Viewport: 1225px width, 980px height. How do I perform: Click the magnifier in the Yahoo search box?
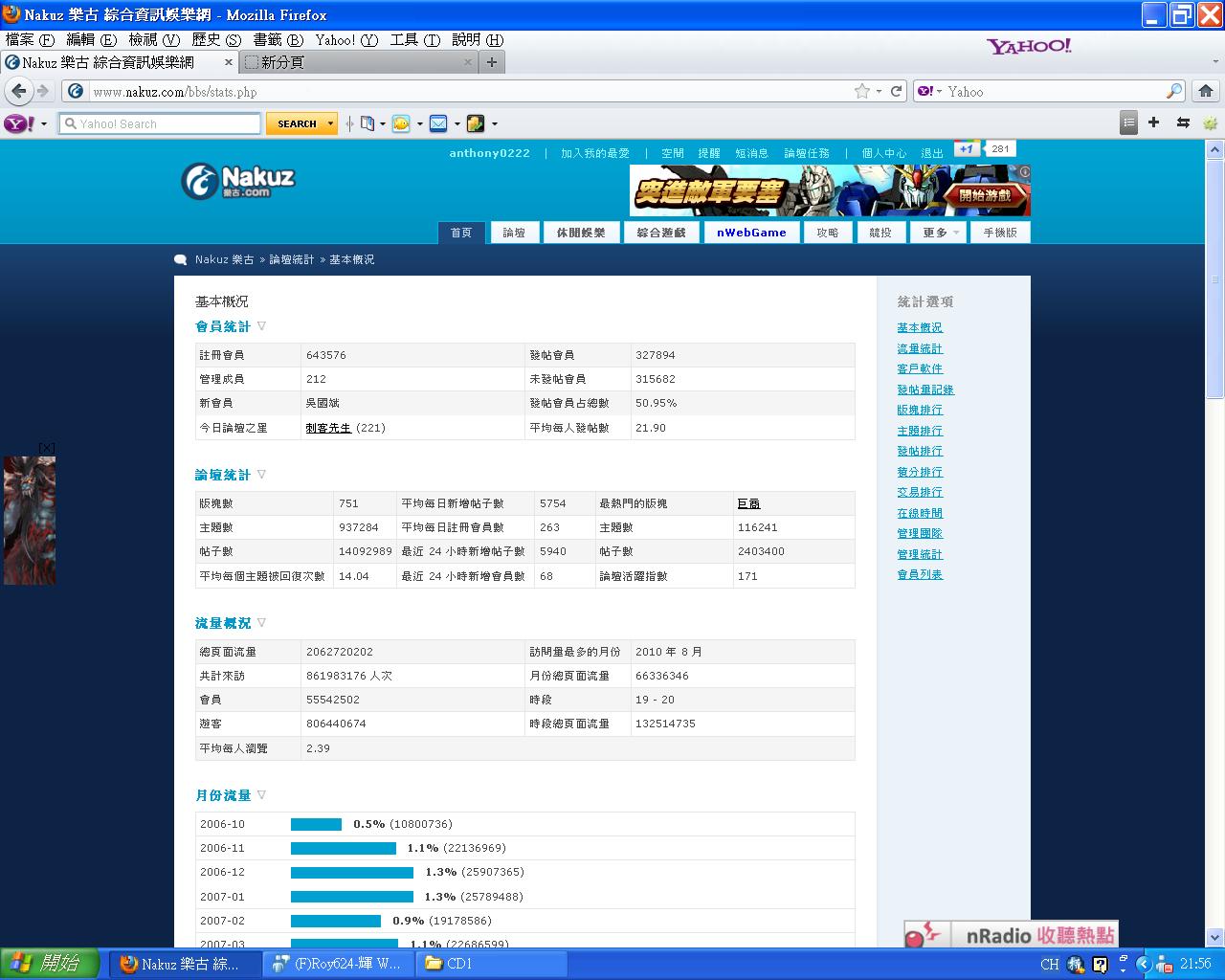click(70, 123)
